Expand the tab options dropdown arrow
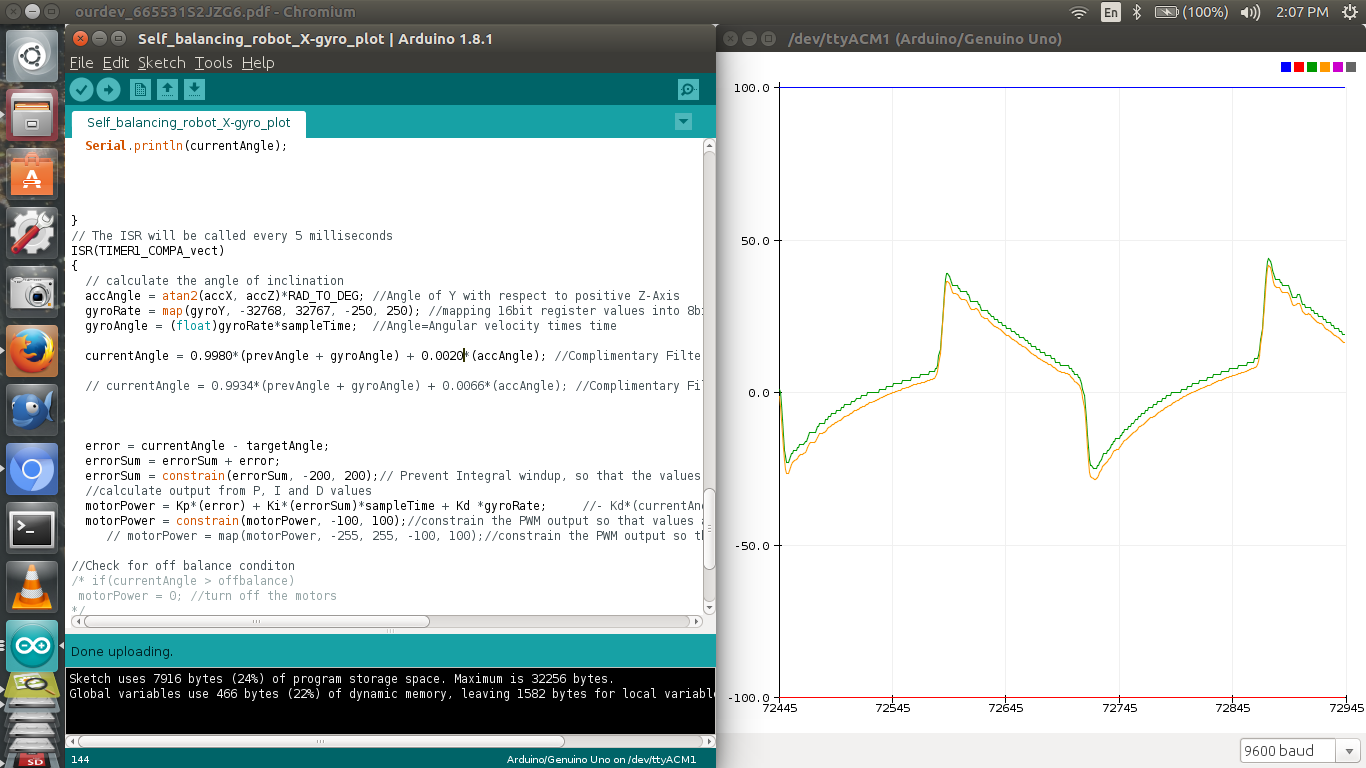1366x768 pixels. coord(683,122)
